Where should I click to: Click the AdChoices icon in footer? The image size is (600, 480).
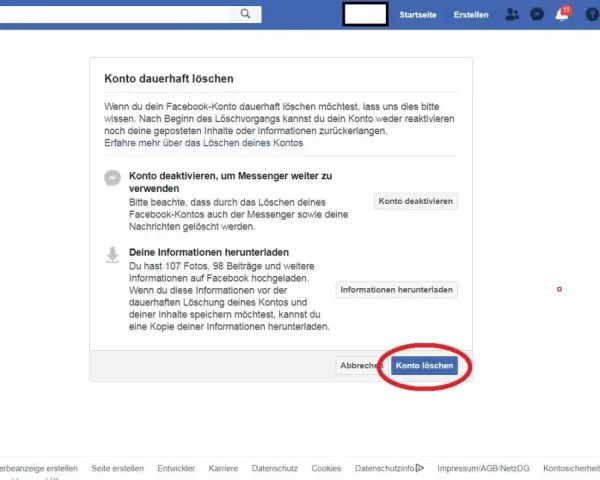420,468
